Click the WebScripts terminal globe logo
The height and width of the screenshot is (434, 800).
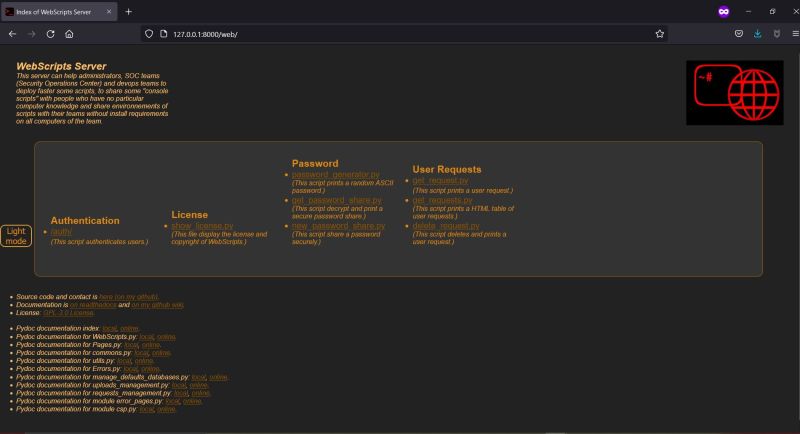(735, 93)
